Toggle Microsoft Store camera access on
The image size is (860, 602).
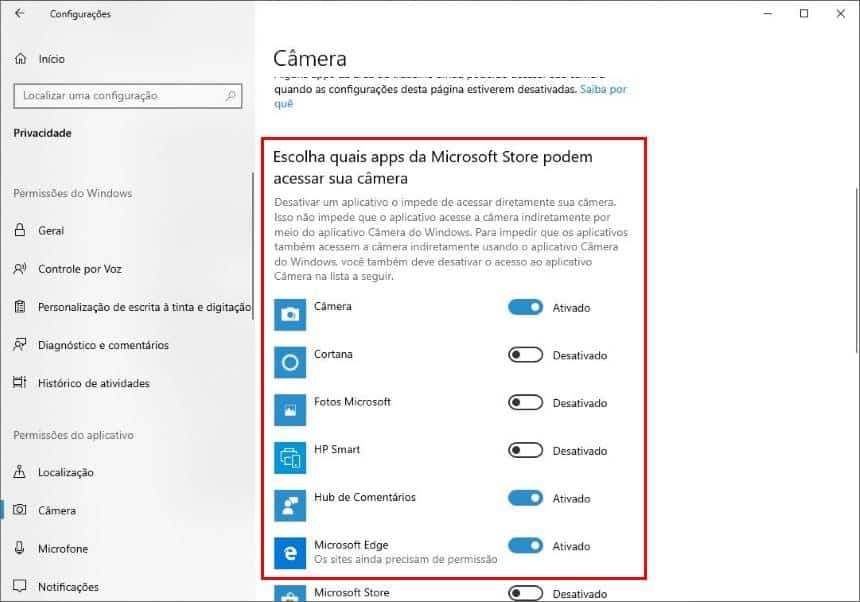(x=525, y=593)
